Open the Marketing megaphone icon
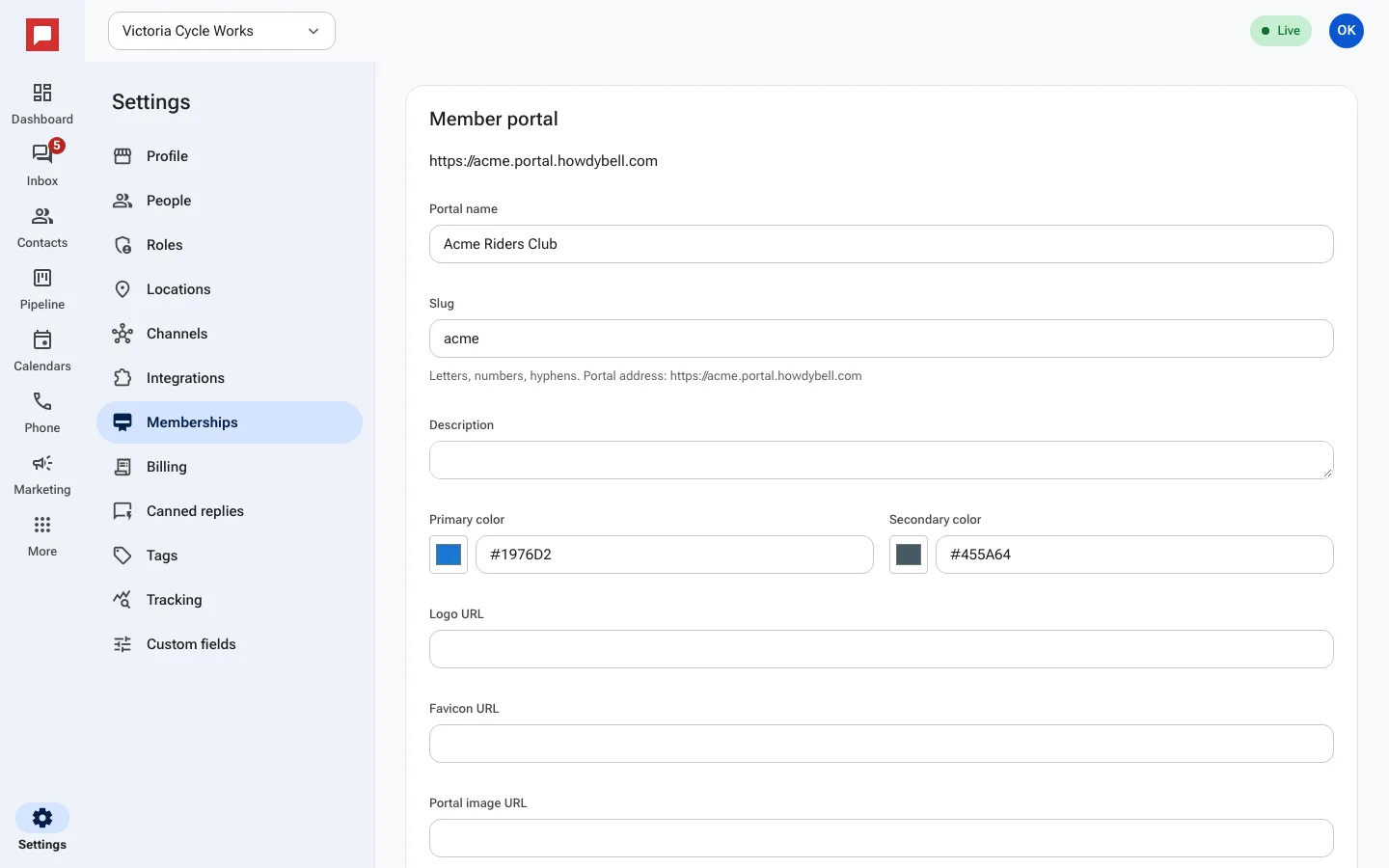1389x868 pixels. click(x=42, y=463)
